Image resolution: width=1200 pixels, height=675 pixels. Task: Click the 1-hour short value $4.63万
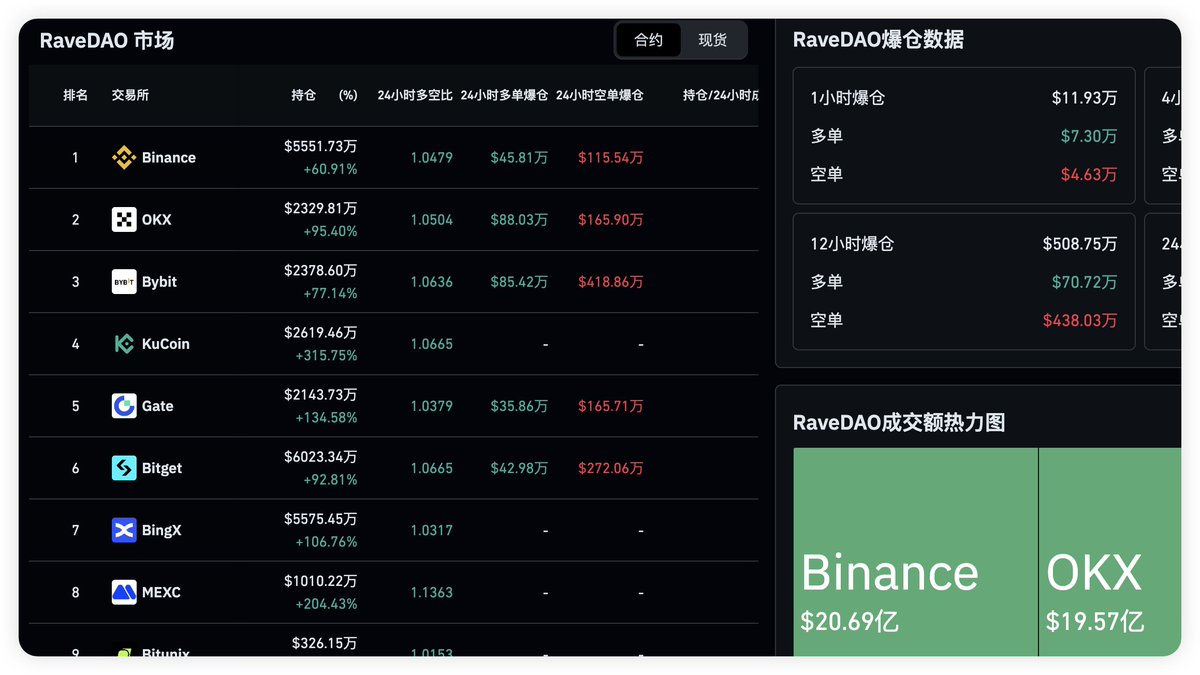coord(1089,174)
